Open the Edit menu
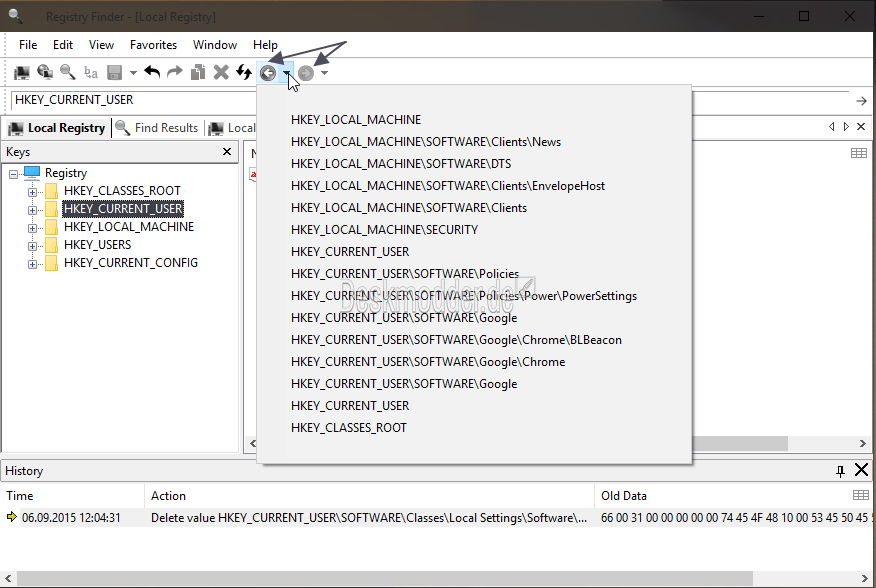This screenshot has width=876, height=588. tap(63, 45)
